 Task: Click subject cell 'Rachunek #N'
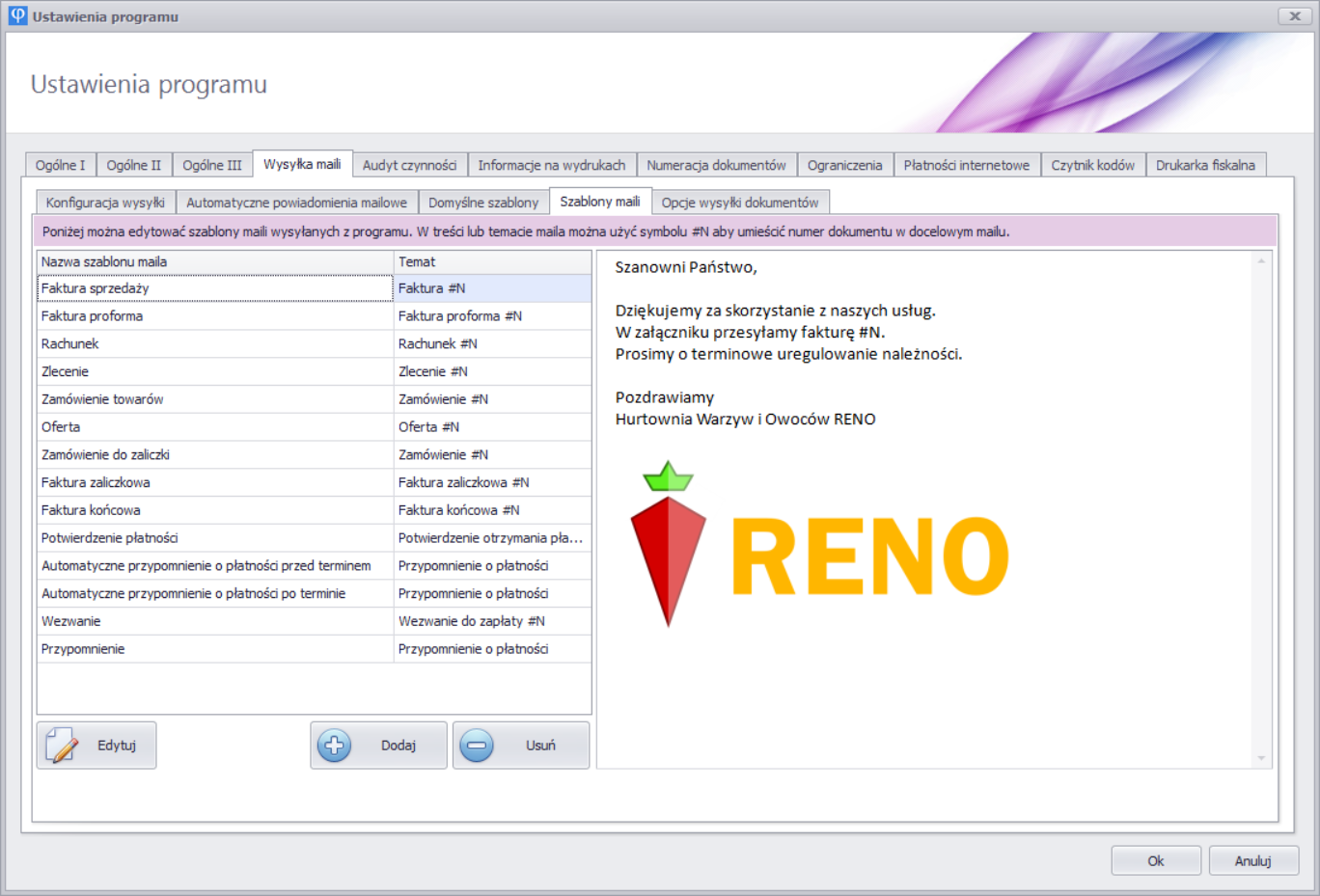pyautogui.click(x=492, y=344)
